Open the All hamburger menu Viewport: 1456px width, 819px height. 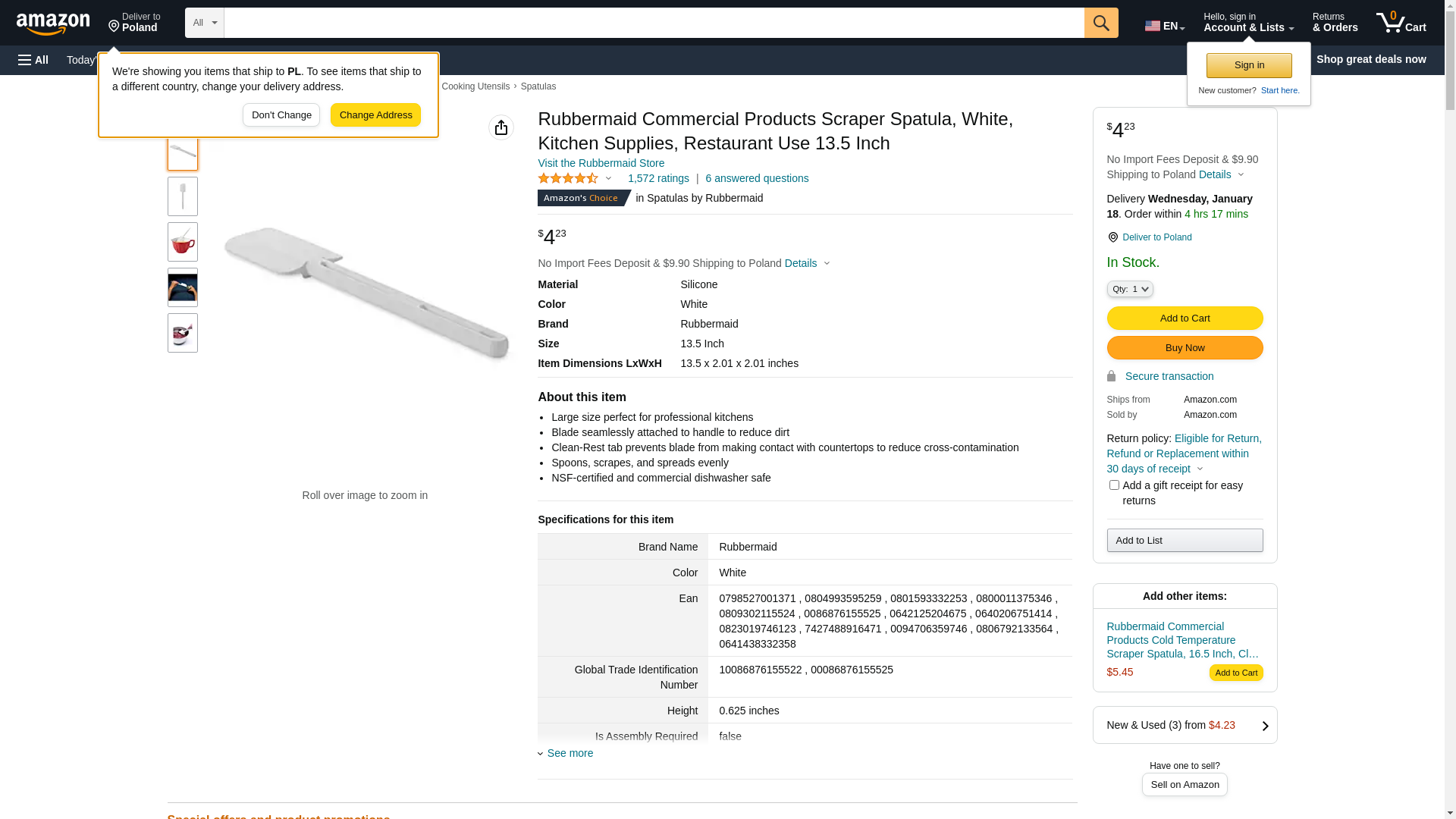[33, 60]
